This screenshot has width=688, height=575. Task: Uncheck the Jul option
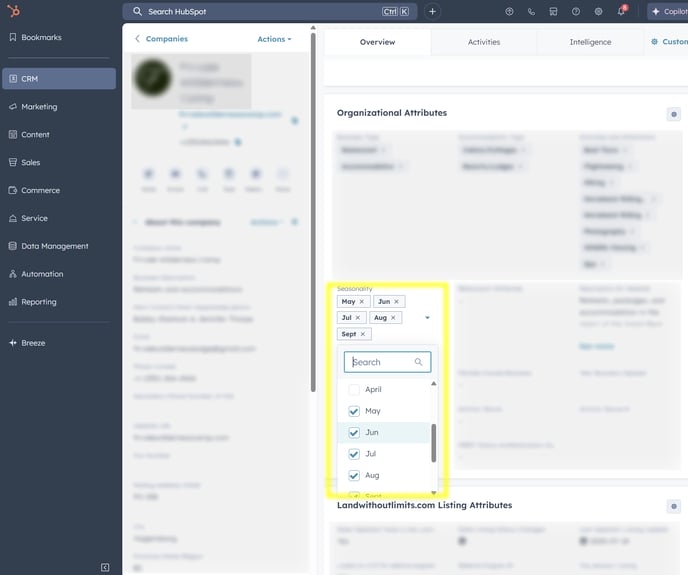click(x=354, y=454)
